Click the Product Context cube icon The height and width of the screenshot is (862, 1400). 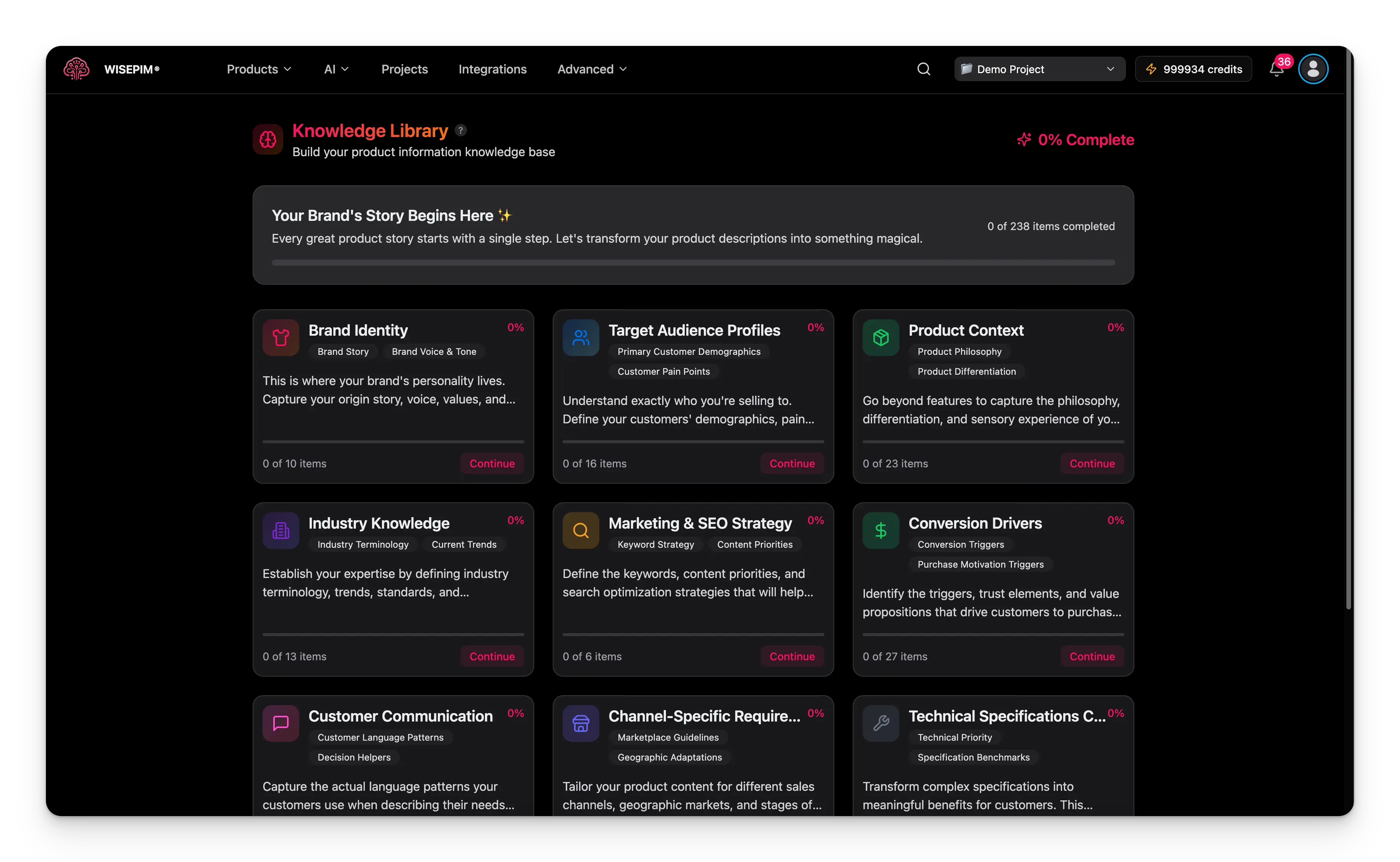pyautogui.click(x=880, y=338)
